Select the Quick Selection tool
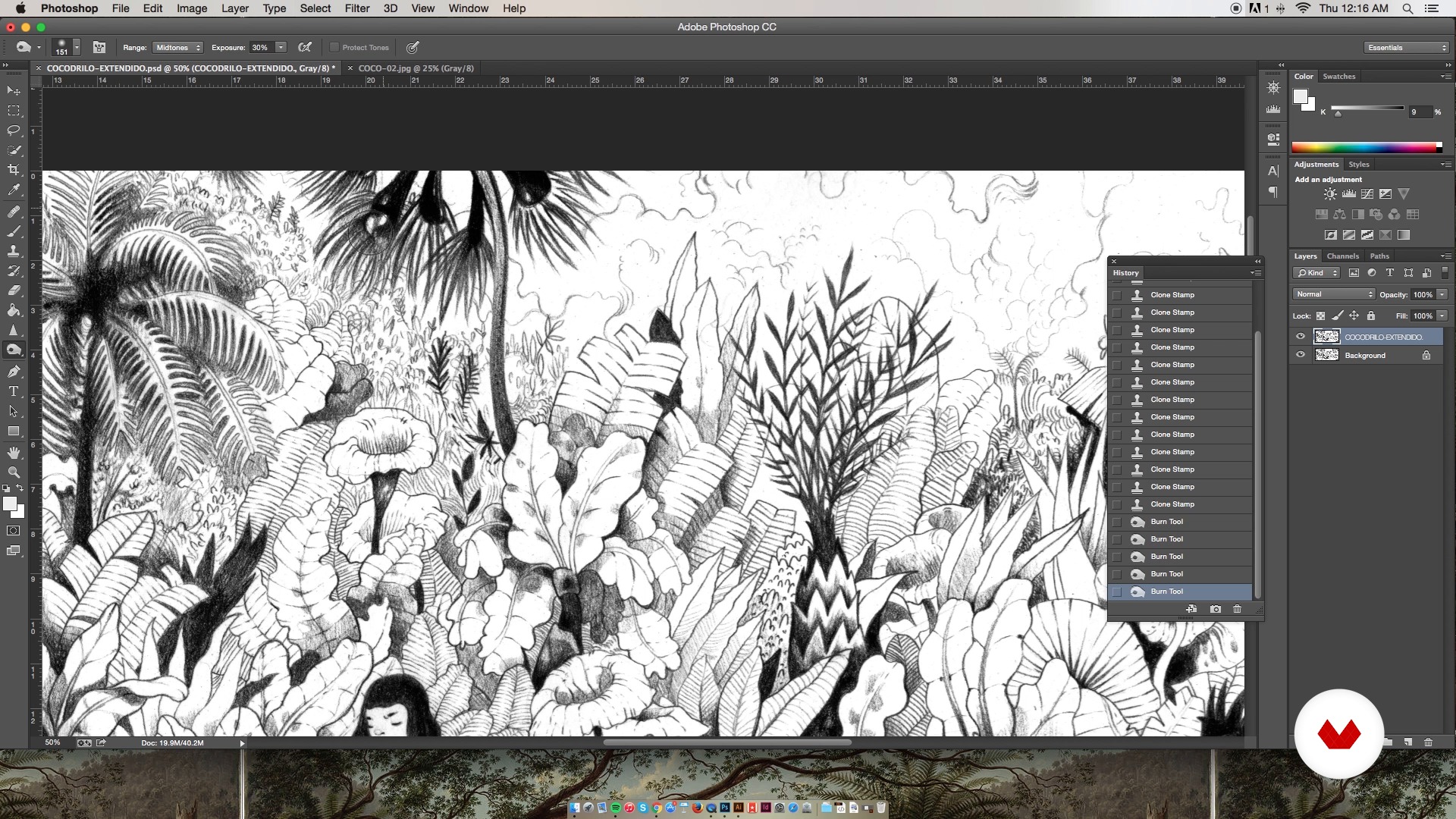The height and width of the screenshot is (819, 1456). point(14,150)
